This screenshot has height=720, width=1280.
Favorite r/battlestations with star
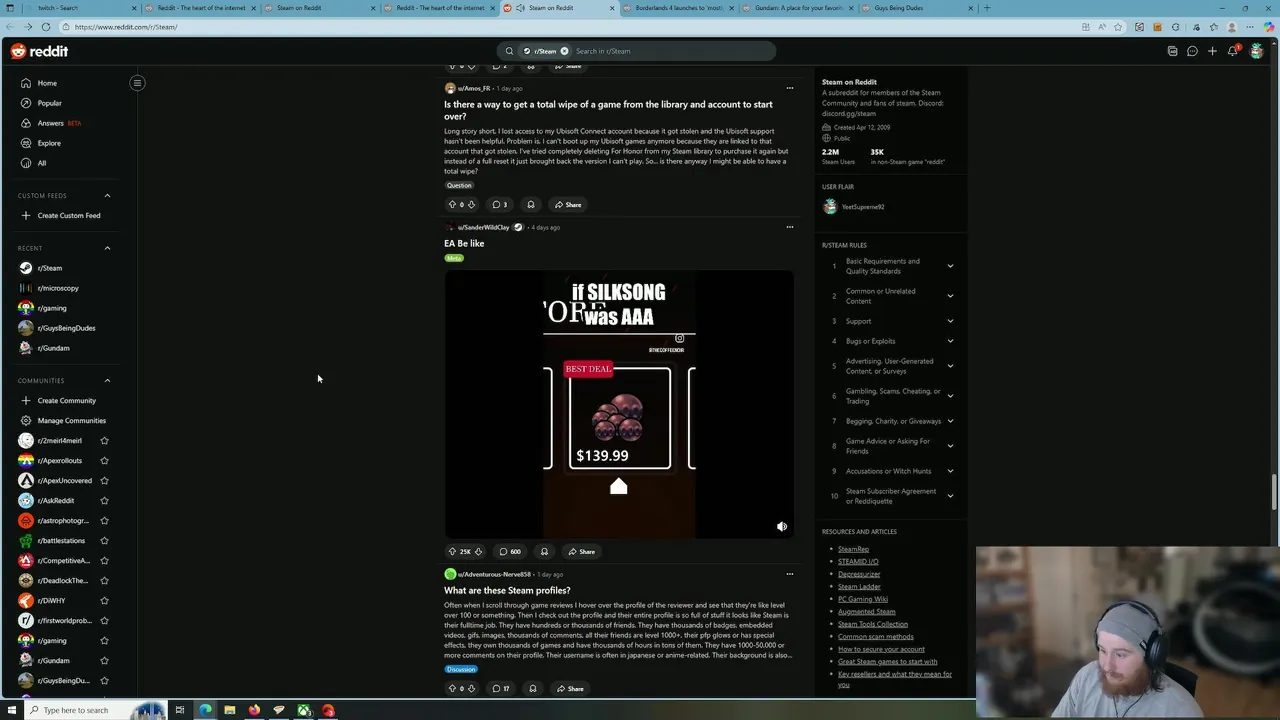104,540
